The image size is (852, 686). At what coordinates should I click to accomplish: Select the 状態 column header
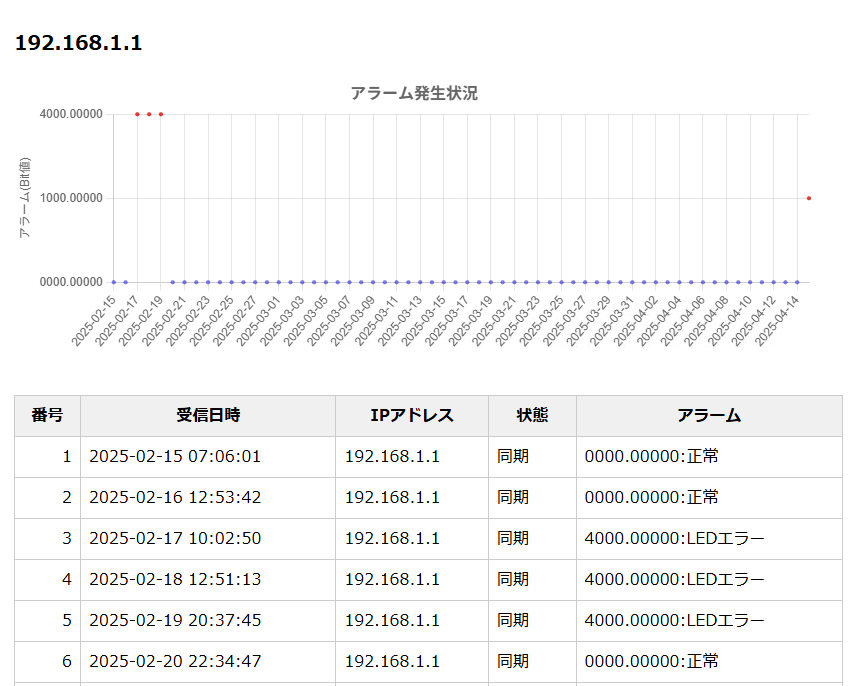532,415
